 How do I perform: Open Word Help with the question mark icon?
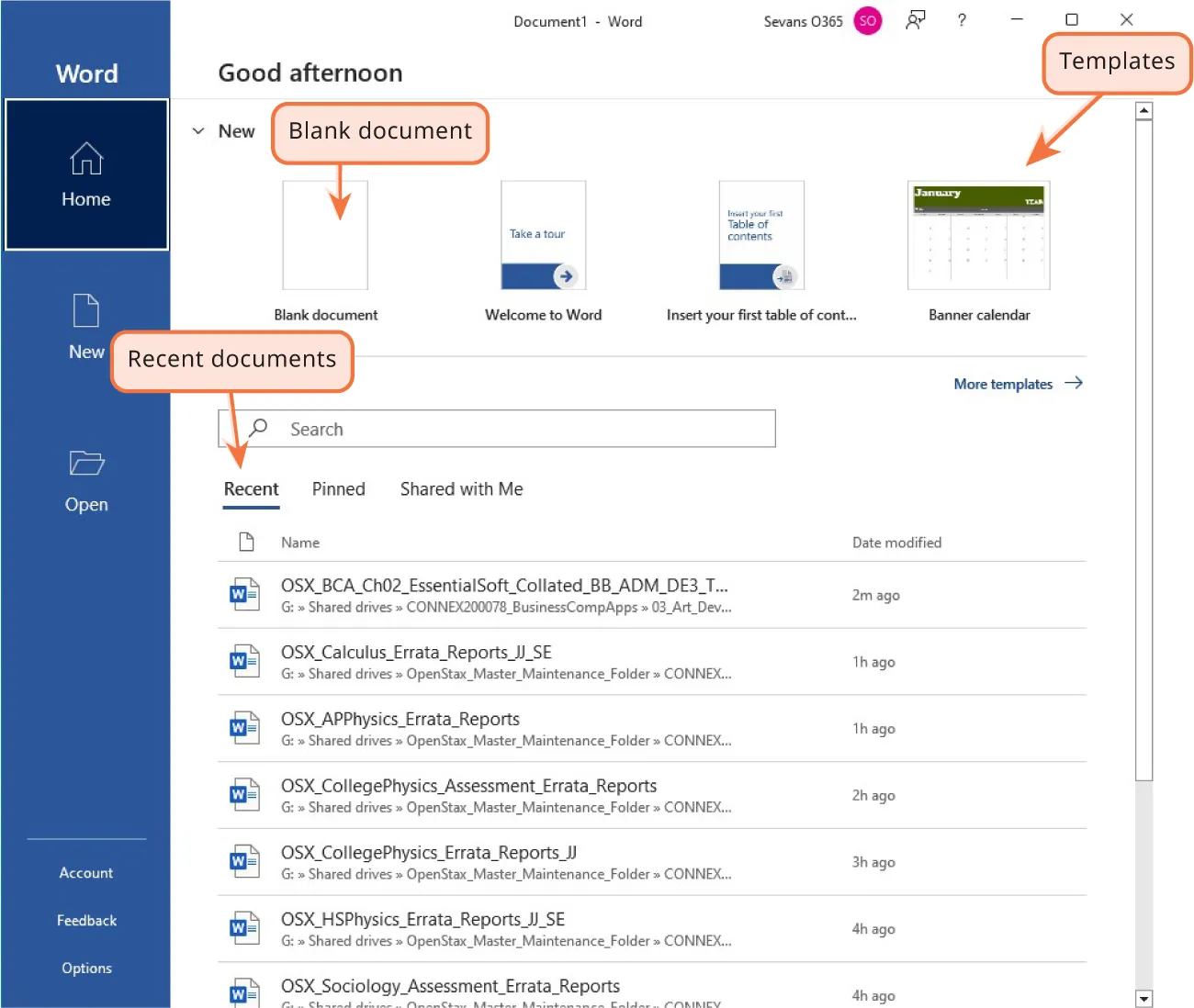(x=961, y=20)
